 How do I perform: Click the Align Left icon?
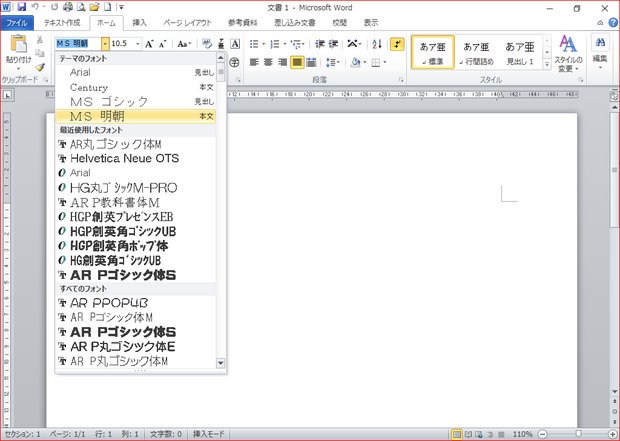[x=254, y=62]
